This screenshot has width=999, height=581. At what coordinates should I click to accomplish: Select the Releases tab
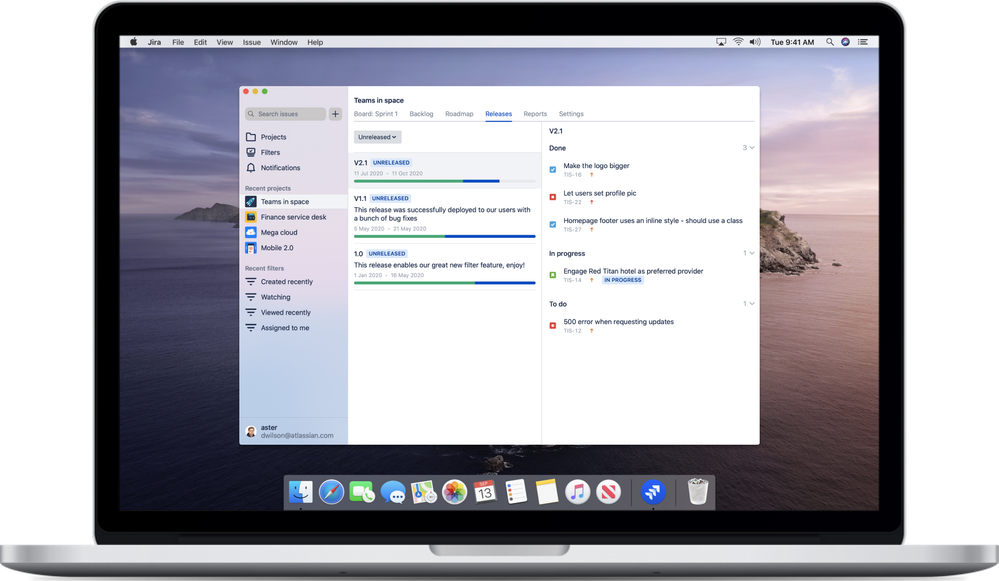pyautogui.click(x=498, y=114)
